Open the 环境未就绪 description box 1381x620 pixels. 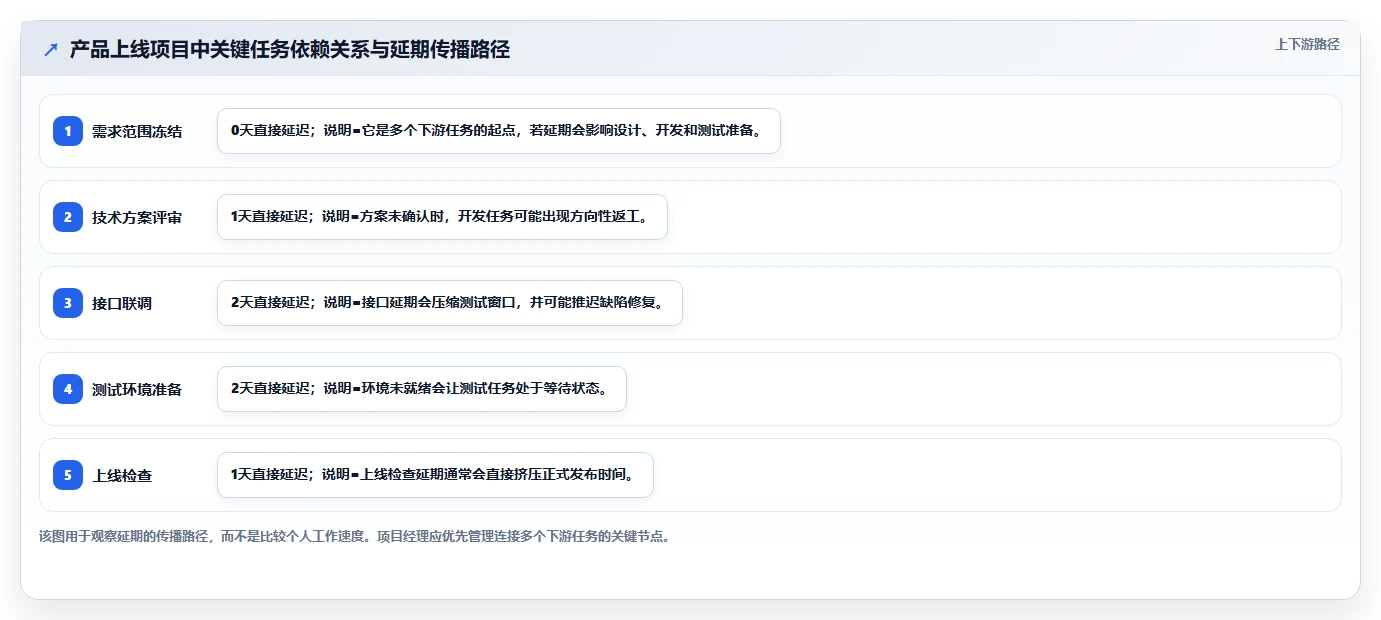click(422, 389)
